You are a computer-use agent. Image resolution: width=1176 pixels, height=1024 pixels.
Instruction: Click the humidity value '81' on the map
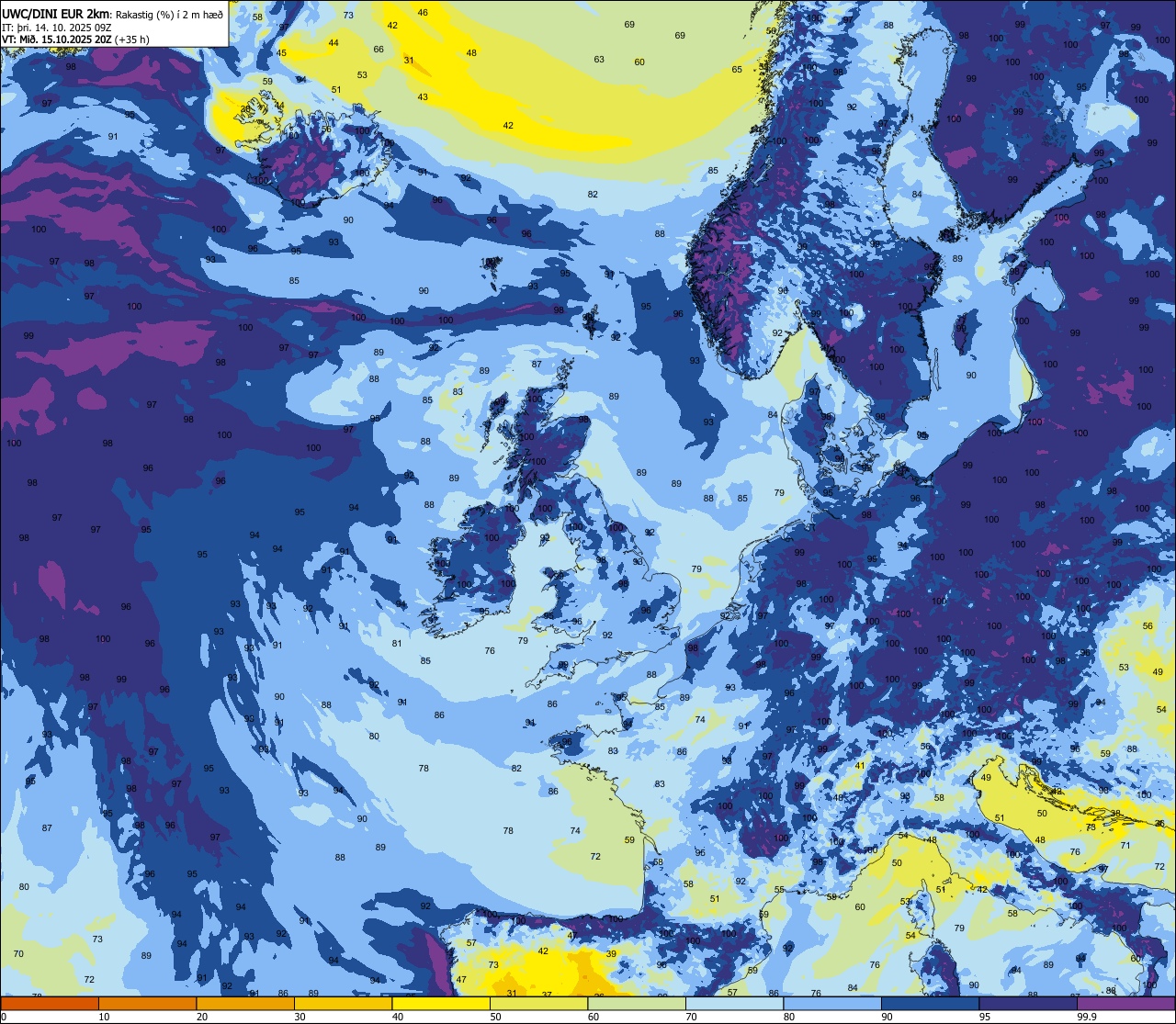397,644
